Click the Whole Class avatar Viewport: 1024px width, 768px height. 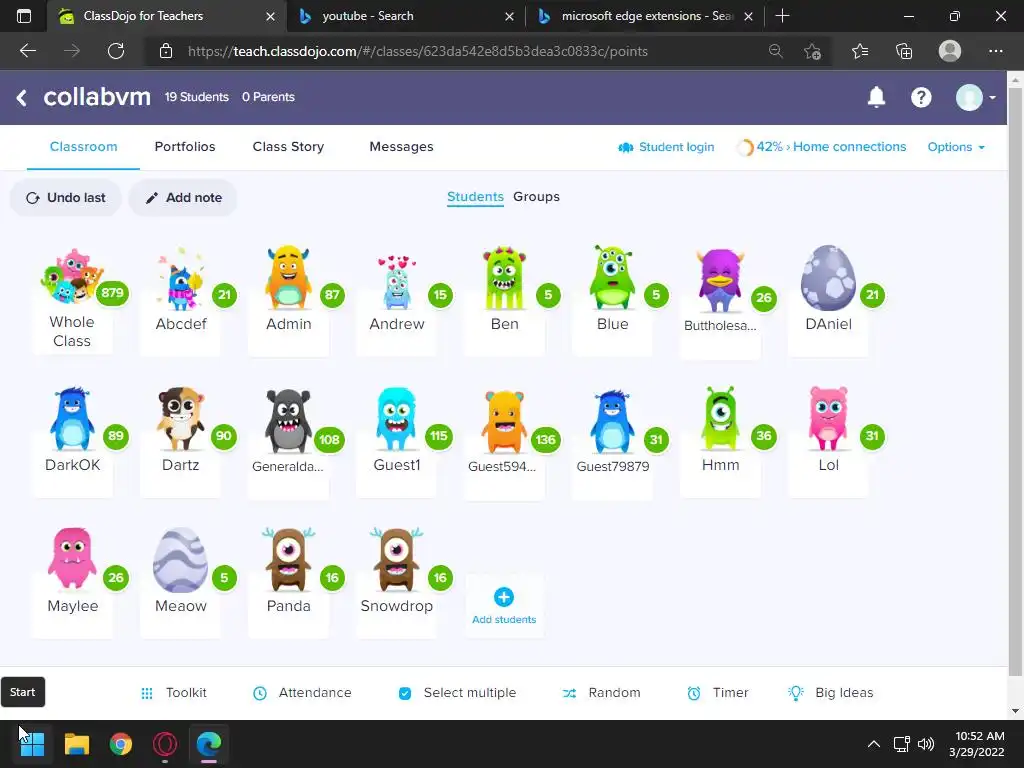pyautogui.click(x=72, y=276)
